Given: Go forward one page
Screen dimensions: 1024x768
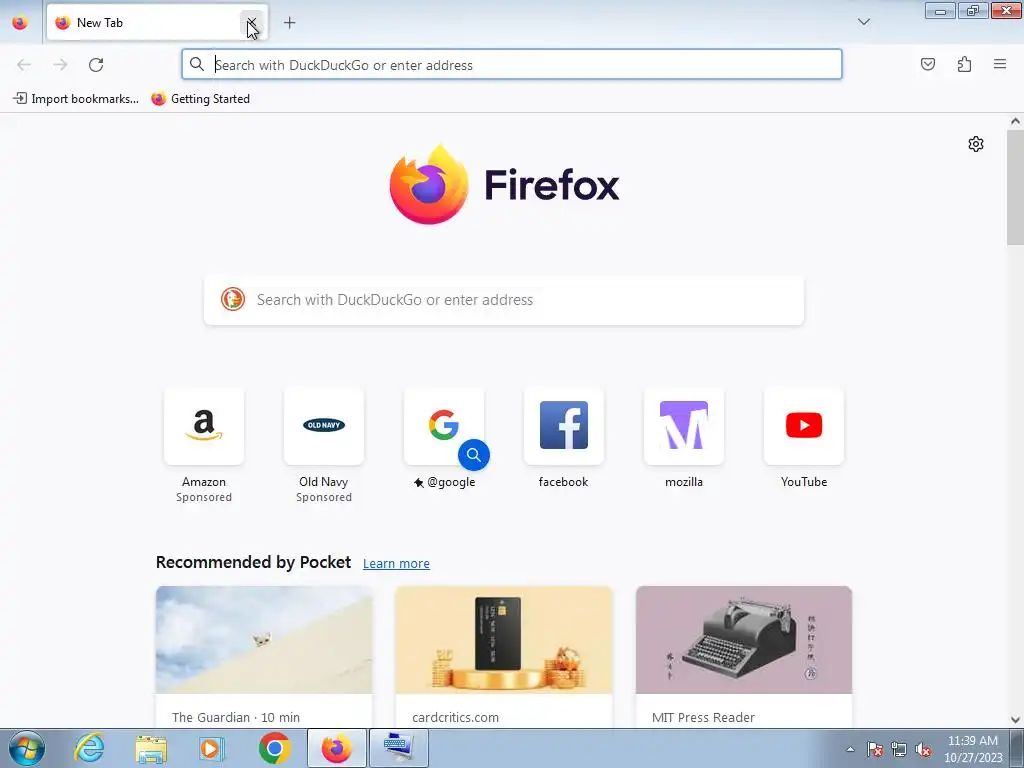Looking at the screenshot, I should 60,65.
